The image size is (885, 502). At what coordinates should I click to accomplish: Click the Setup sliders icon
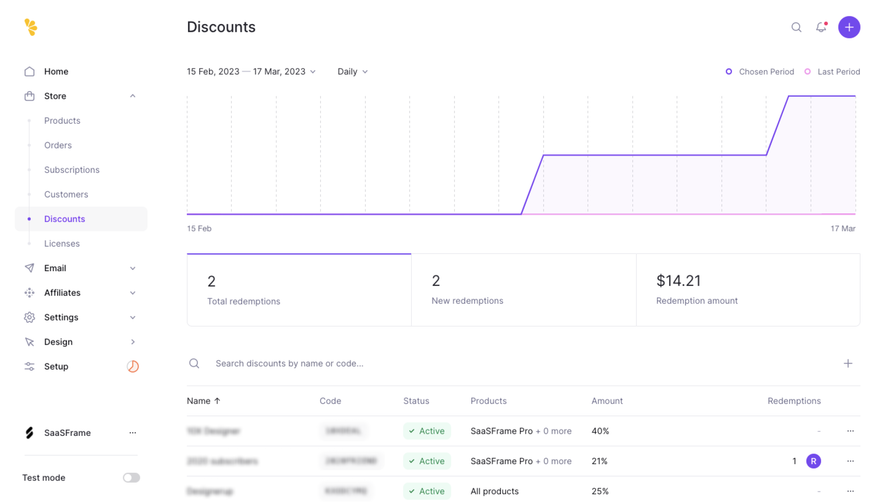click(29, 366)
